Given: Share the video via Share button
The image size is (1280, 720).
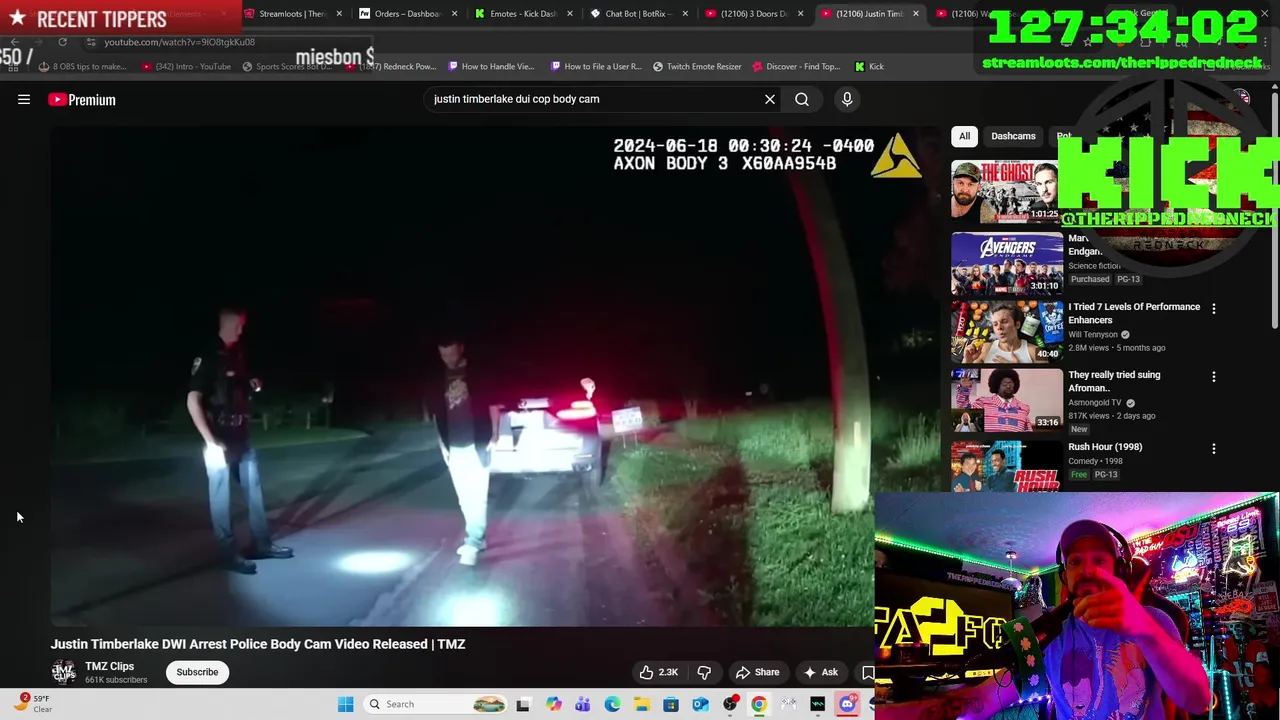Looking at the screenshot, I should click(757, 672).
